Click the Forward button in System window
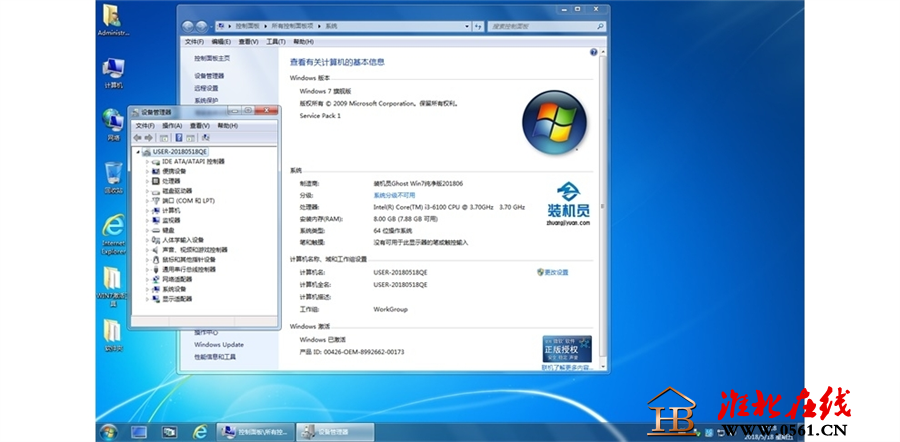900x442 pixels. click(x=201, y=26)
